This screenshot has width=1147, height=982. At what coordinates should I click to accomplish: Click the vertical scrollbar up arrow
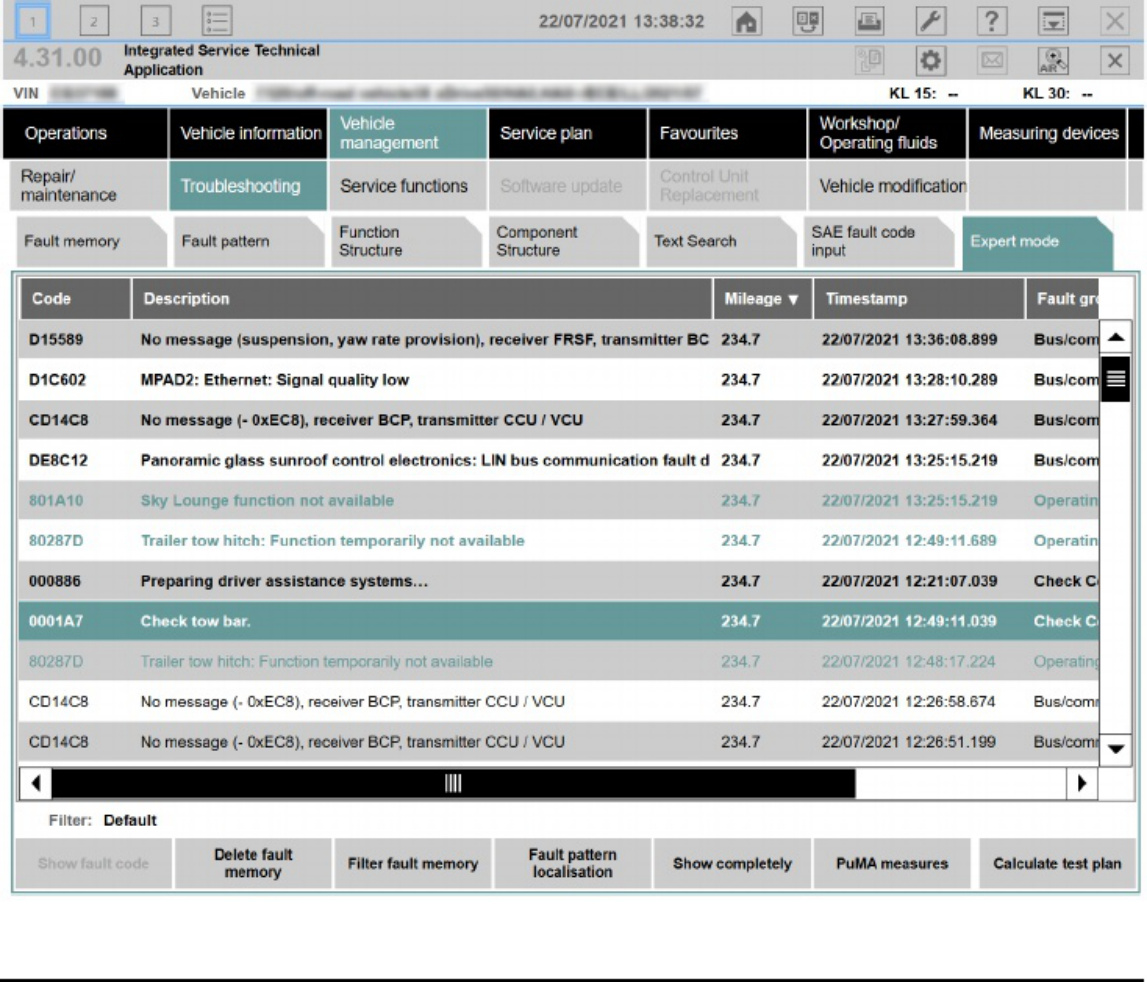pos(1116,337)
